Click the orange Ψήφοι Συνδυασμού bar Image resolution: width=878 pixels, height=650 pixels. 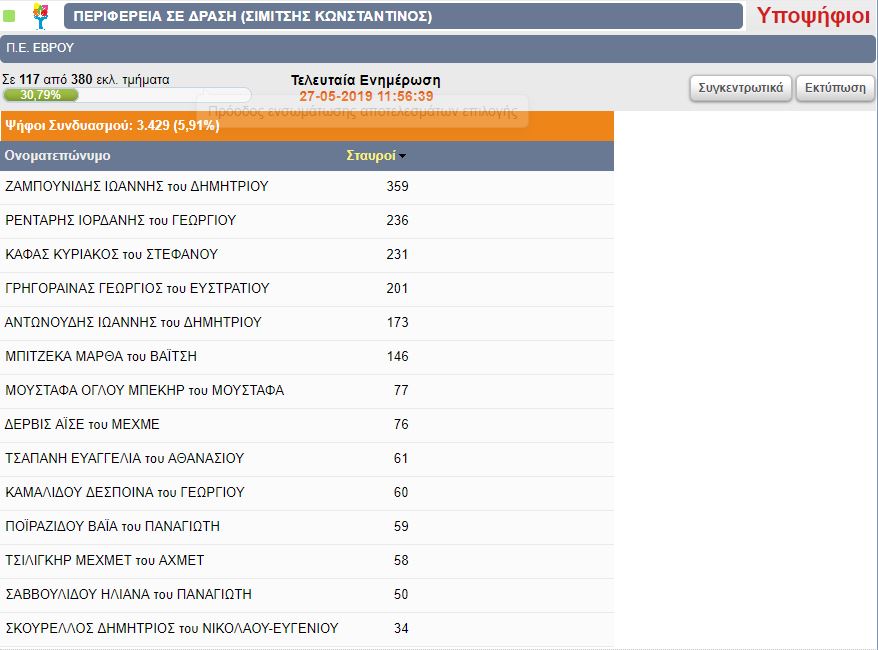pyautogui.click(x=306, y=126)
